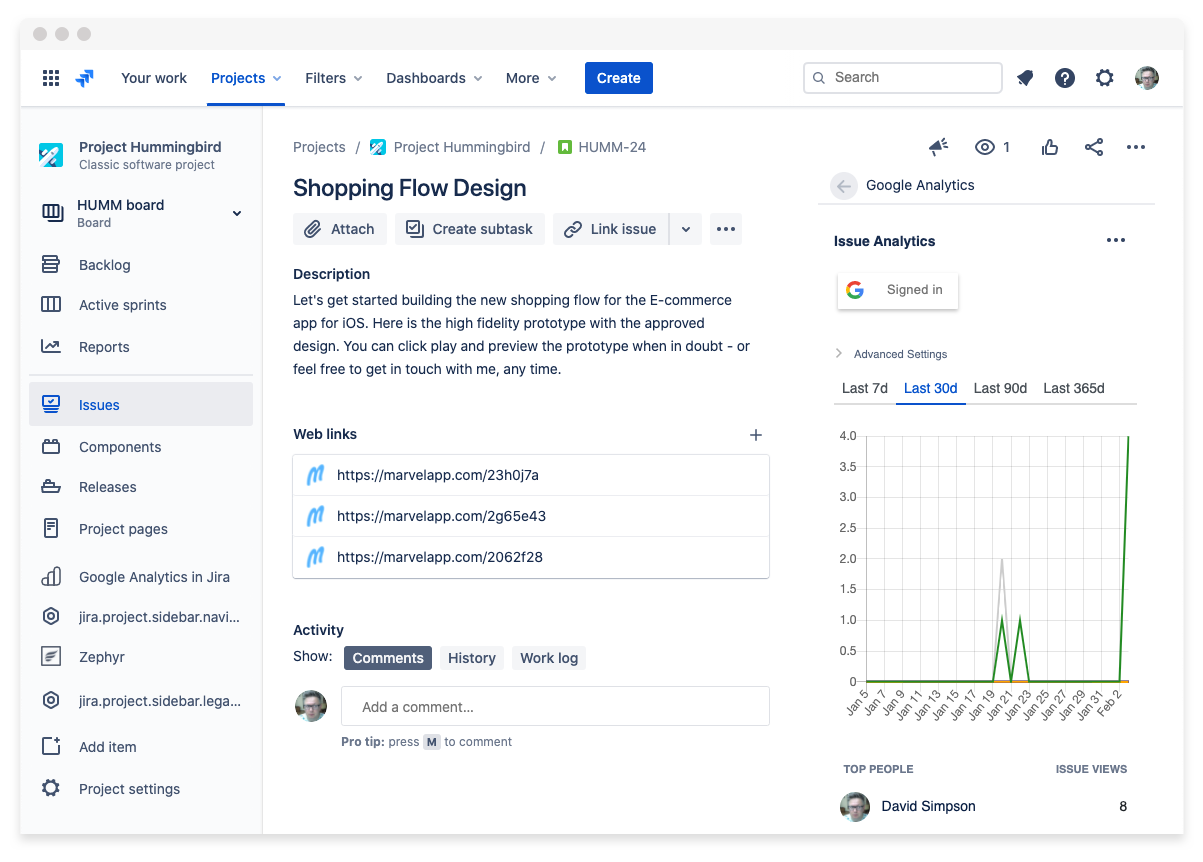This screenshot has height=862, width=1203.
Task: Add a web link with plus icon
Action: pos(756,435)
